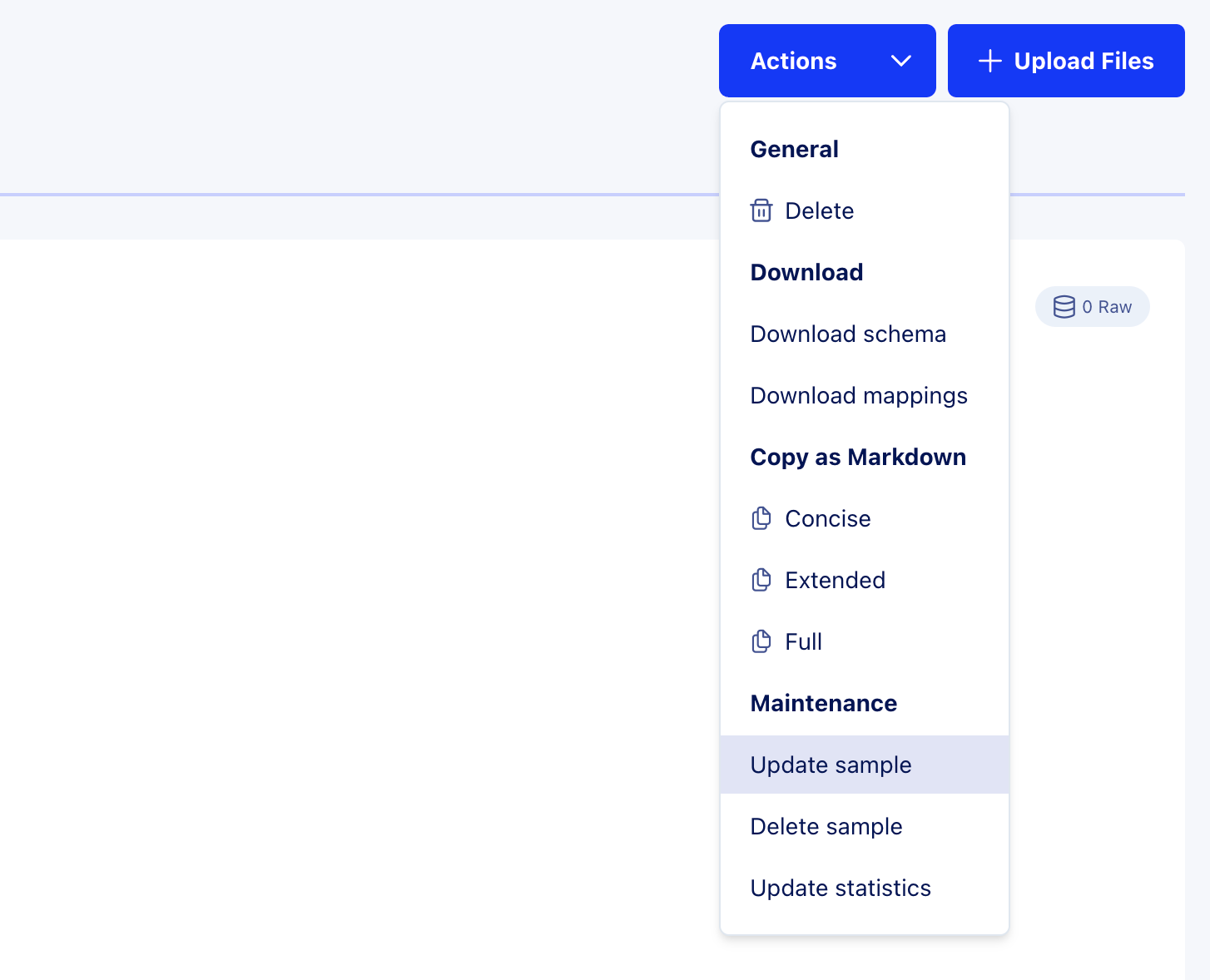Click the copy icon next to Full
Screen dimensions: 1210x980
click(761, 641)
